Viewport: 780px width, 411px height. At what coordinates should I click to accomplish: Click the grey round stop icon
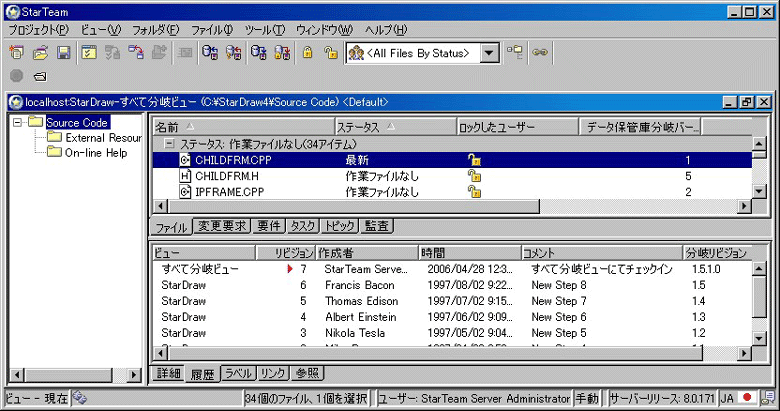(x=16, y=76)
